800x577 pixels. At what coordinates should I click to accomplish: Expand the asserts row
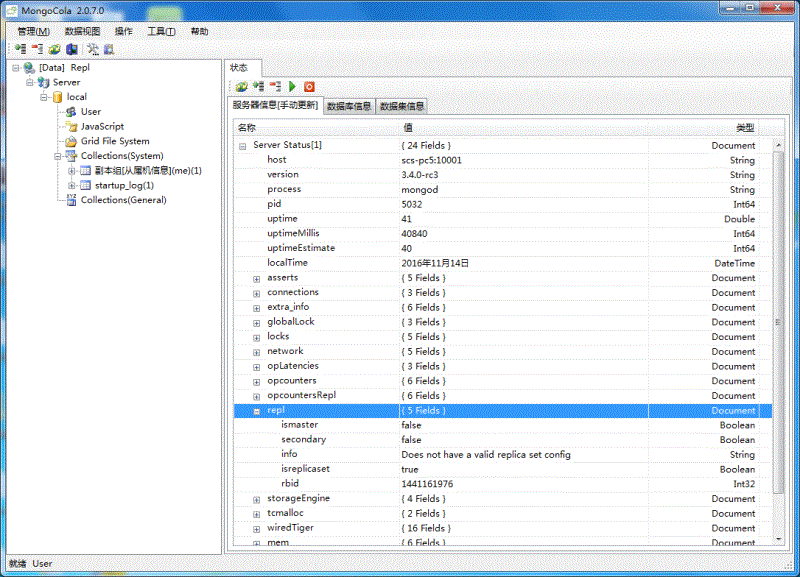tap(257, 279)
